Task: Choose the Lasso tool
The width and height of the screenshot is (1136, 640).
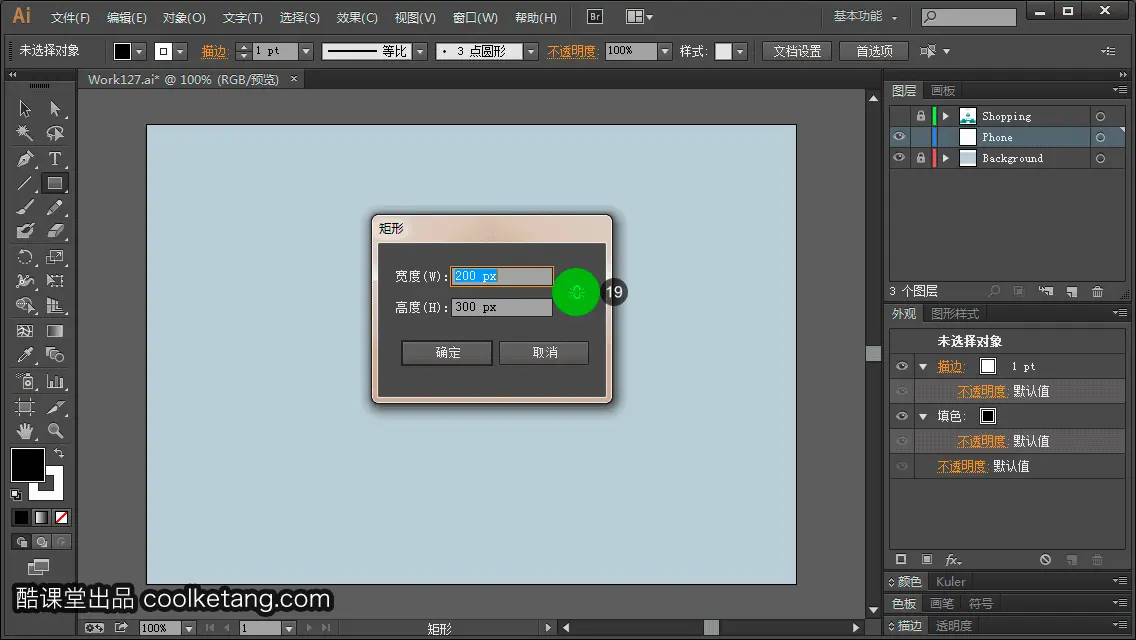Action: coord(55,133)
